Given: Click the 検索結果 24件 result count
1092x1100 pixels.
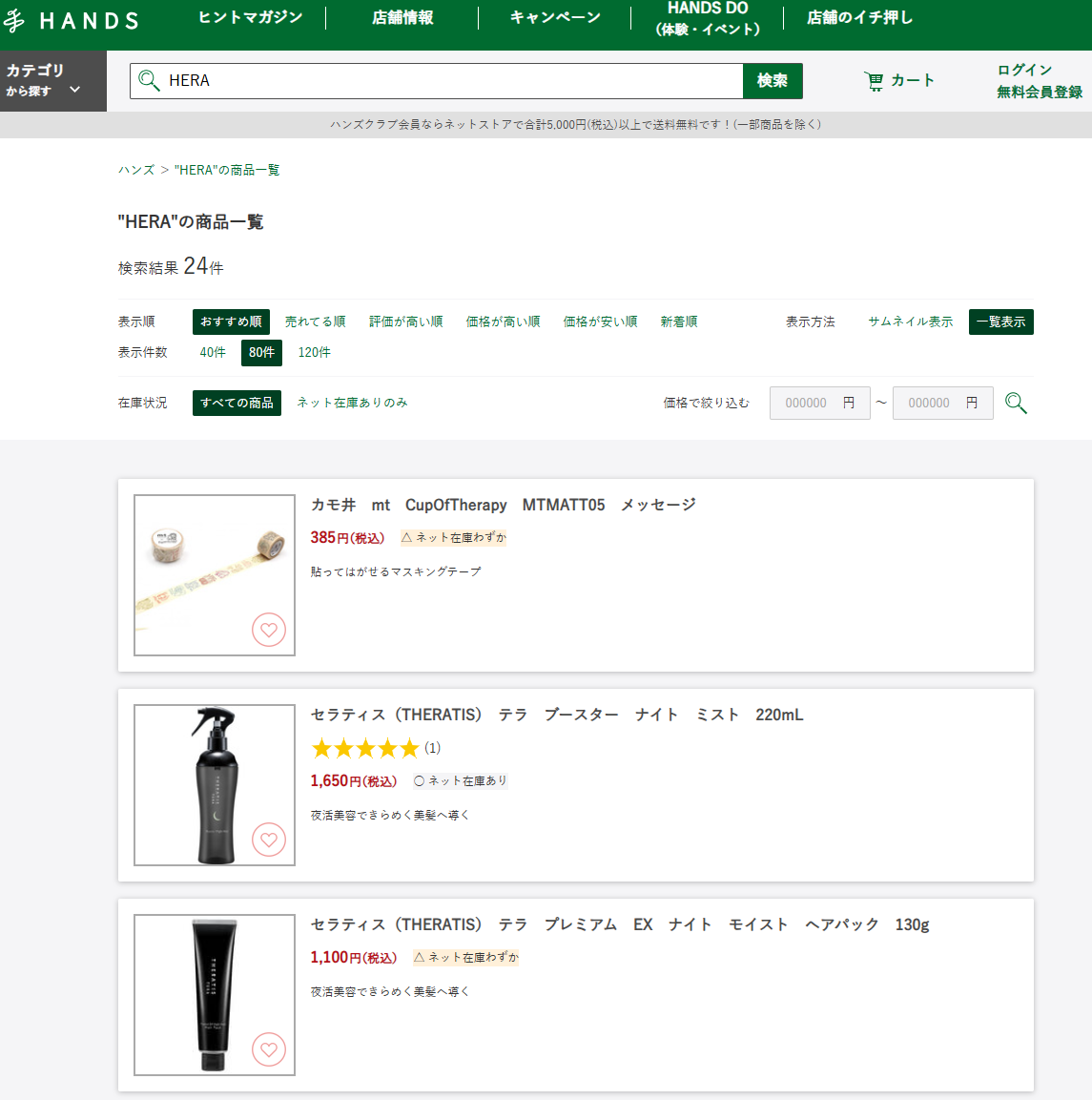Looking at the screenshot, I should click(x=171, y=266).
